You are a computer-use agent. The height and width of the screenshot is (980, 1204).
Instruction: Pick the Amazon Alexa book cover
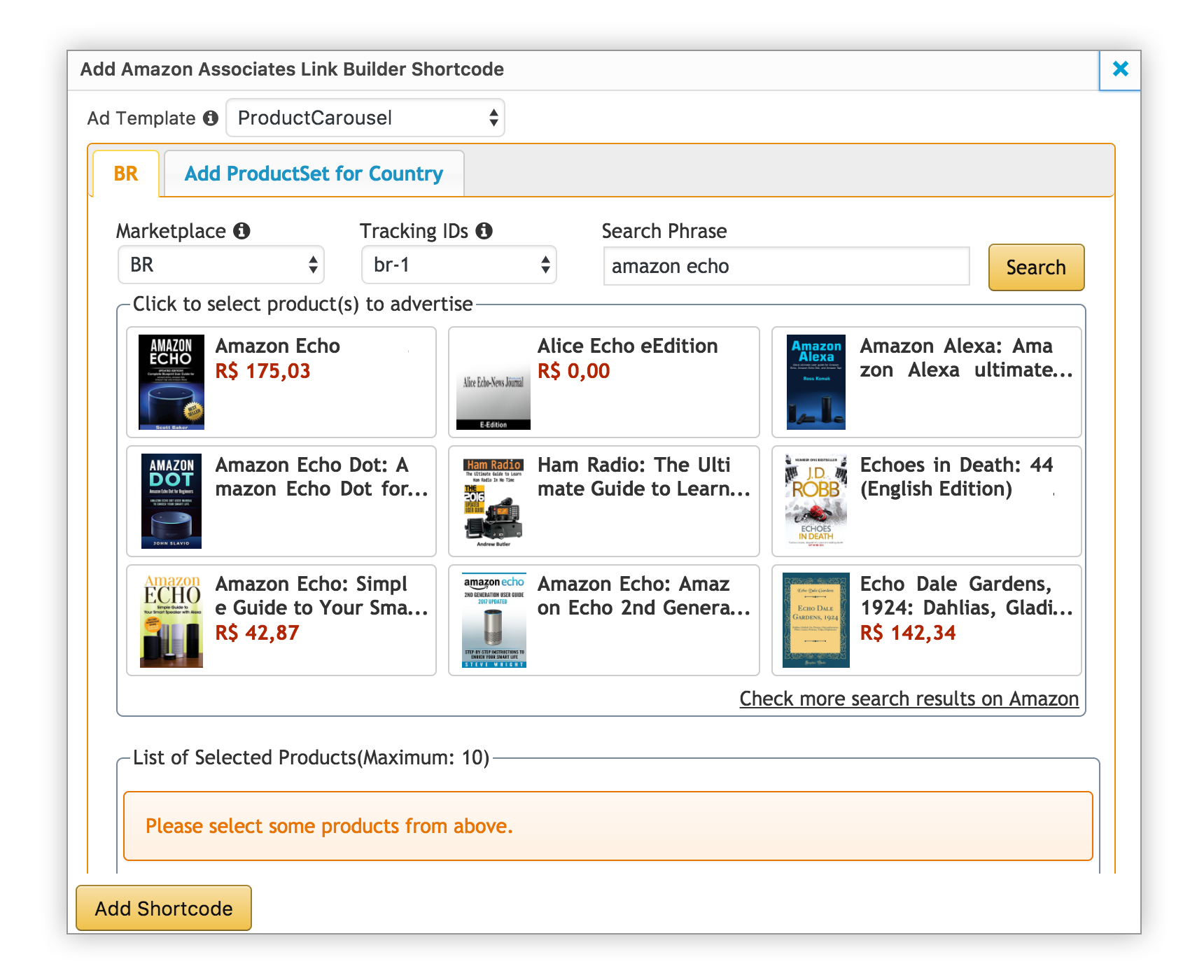816,382
